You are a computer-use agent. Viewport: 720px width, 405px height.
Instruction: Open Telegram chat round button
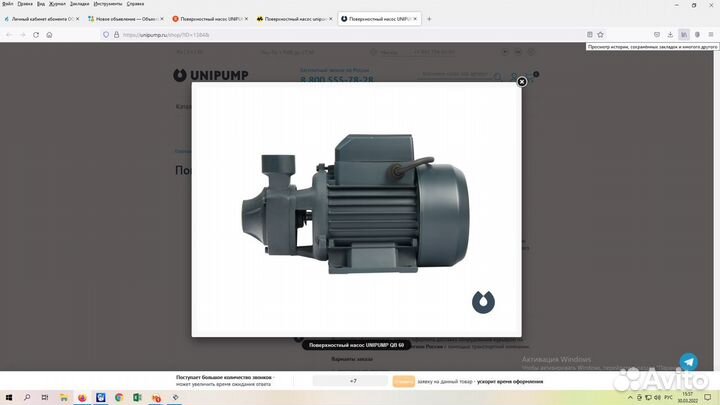(x=689, y=362)
